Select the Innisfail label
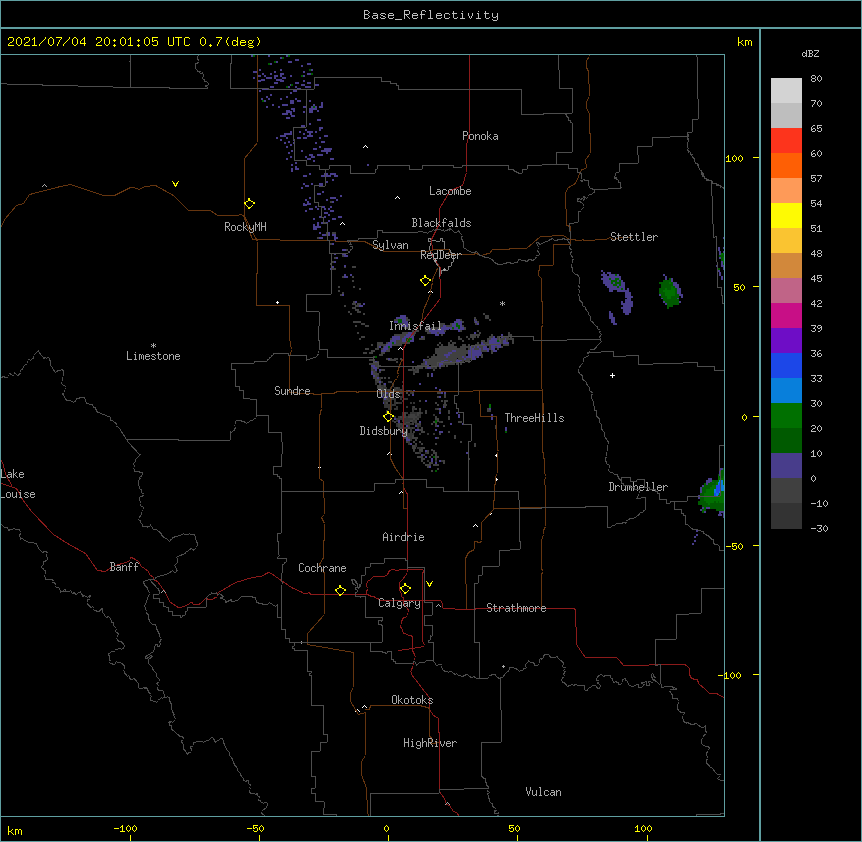This screenshot has width=862, height=842. pos(415,326)
